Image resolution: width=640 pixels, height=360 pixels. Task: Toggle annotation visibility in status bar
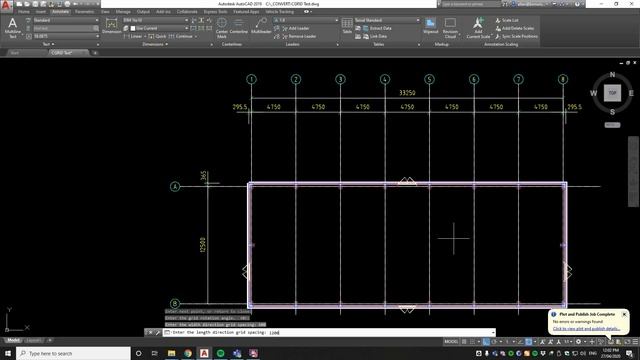click(x=542, y=342)
